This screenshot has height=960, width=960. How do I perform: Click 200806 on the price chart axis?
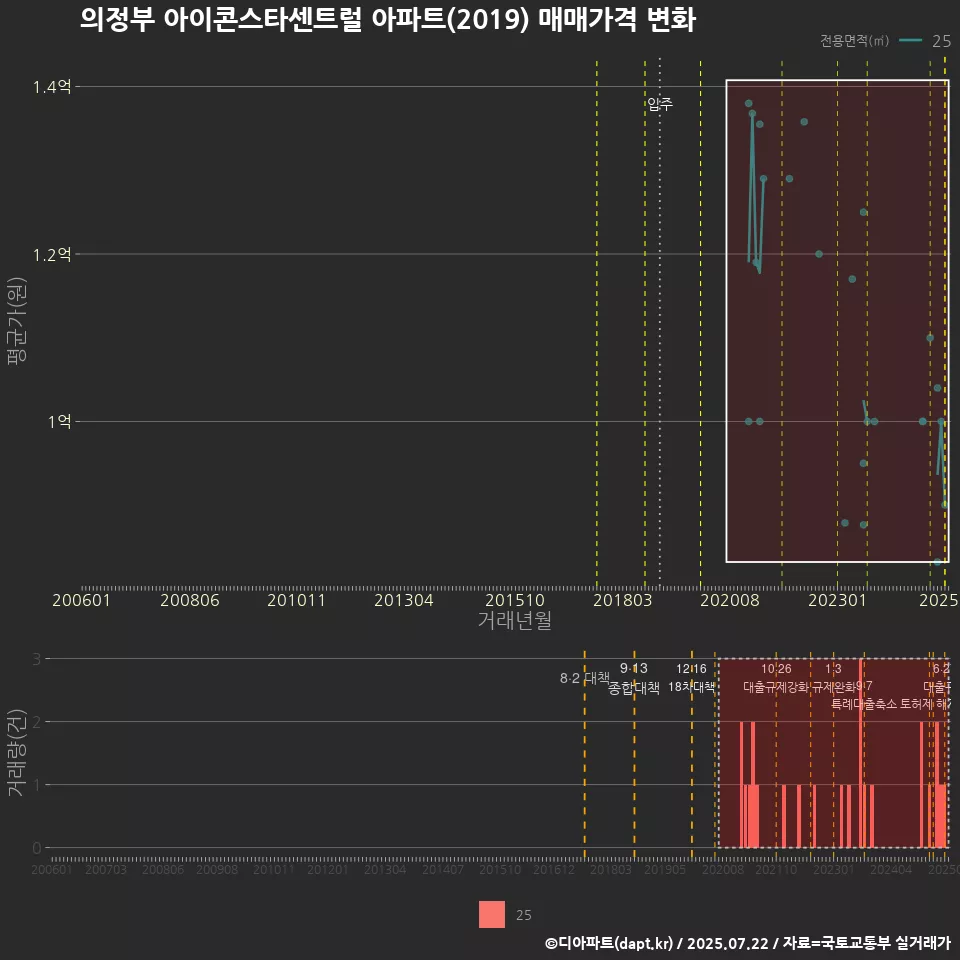coord(189,600)
